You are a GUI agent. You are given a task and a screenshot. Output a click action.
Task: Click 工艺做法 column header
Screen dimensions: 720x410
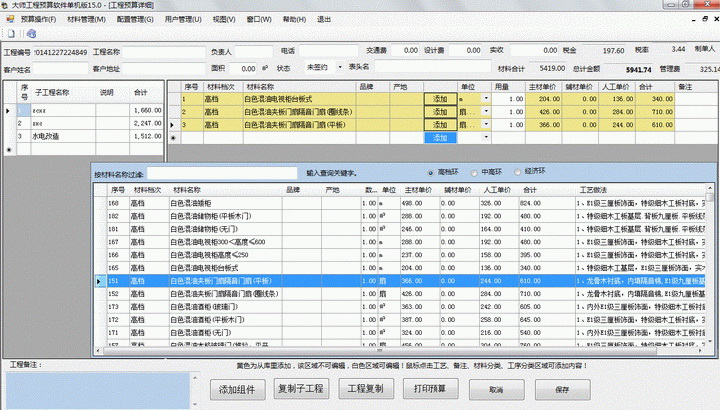point(593,190)
